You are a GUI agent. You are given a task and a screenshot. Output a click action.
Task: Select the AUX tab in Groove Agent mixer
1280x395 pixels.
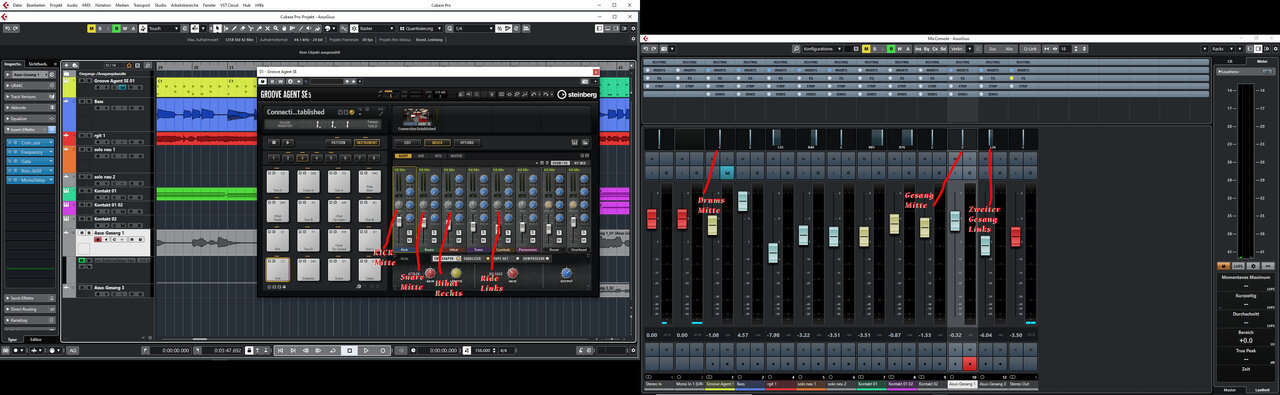click(421, 156)
